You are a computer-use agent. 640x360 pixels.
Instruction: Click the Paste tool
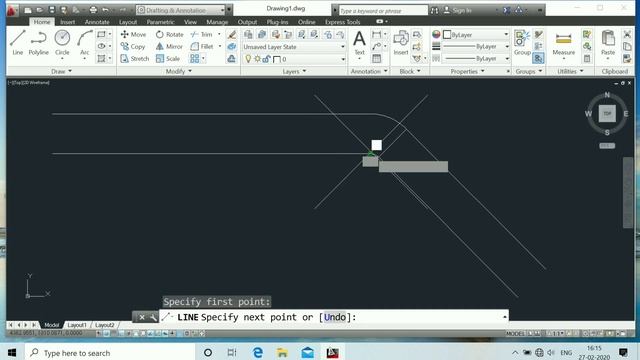608,43
